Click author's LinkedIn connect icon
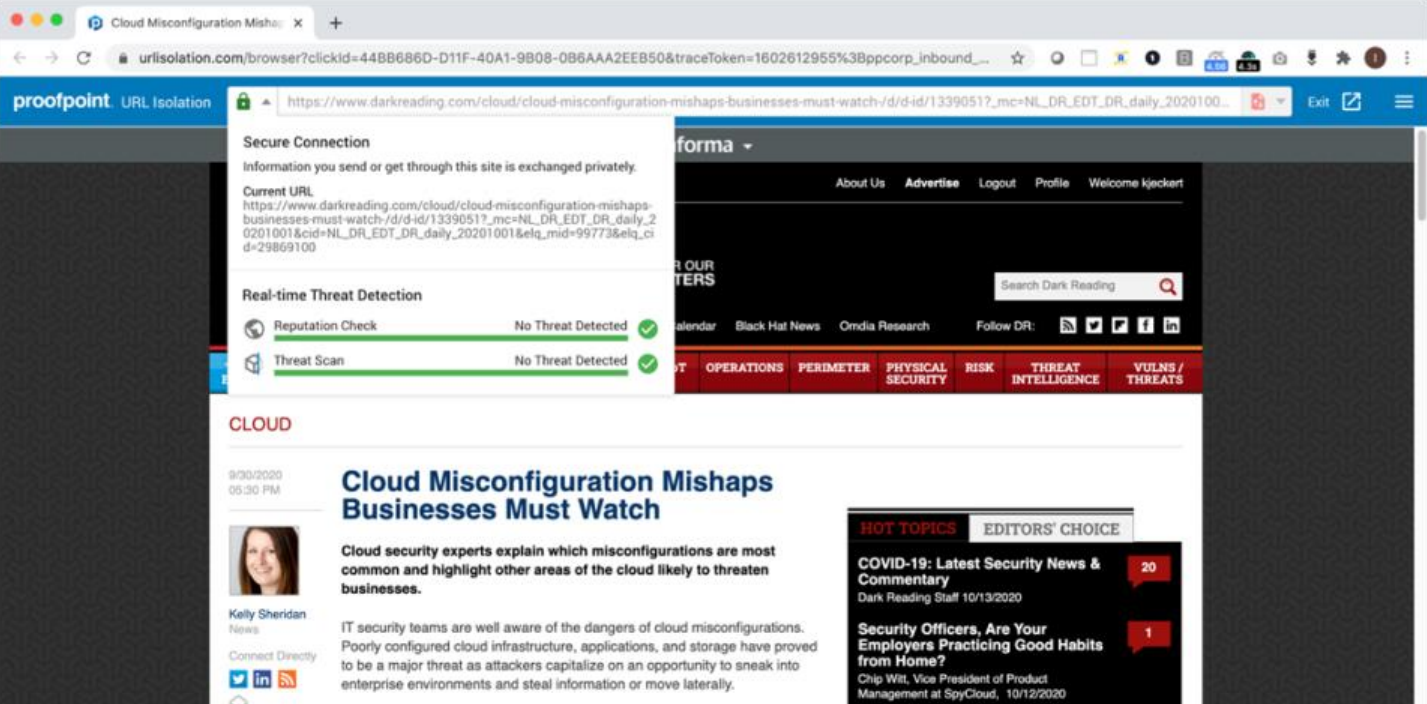Screen dimensions: 1427x704 (x=262, y=679)
